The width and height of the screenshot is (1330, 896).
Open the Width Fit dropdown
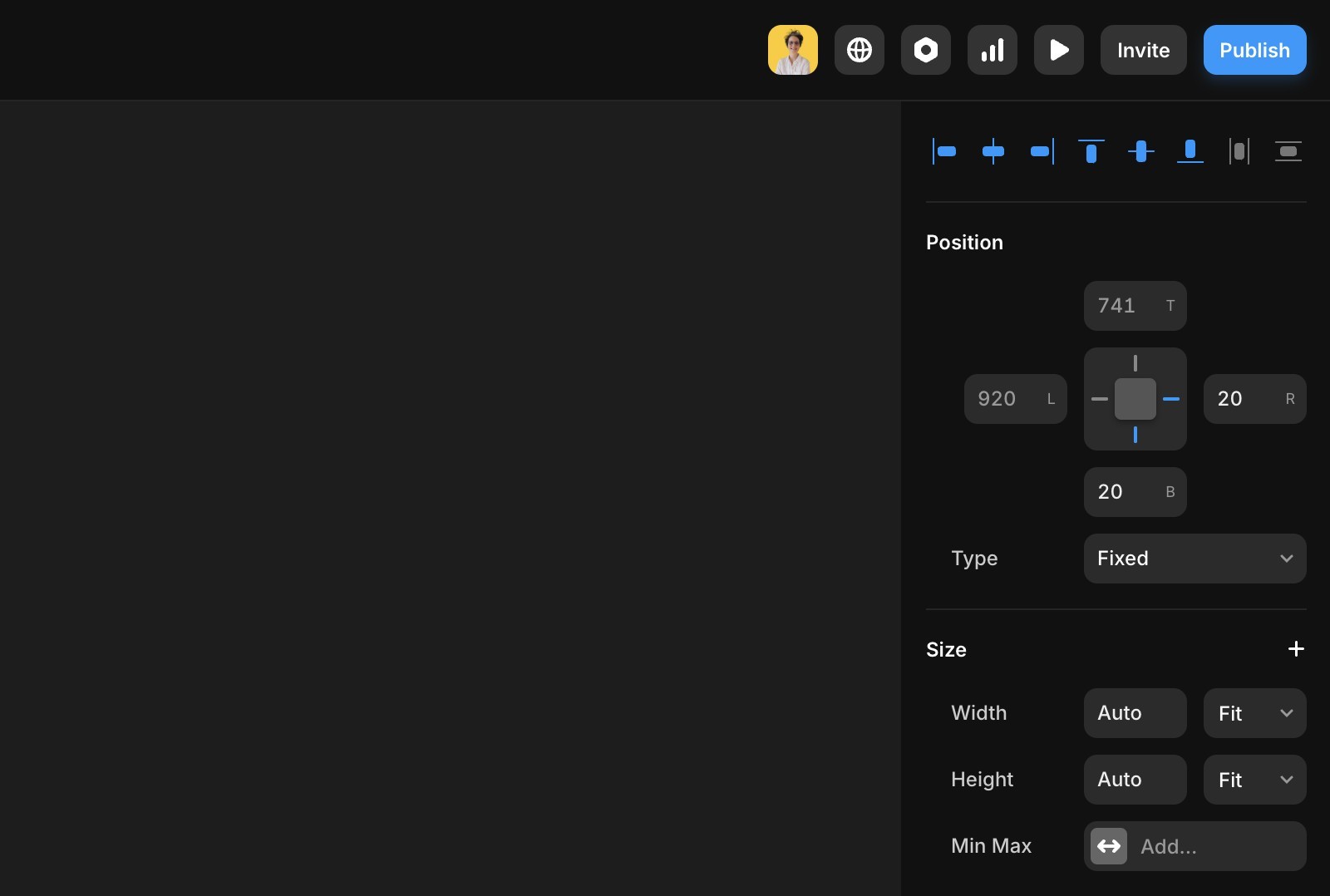click(x=1255, y=713)
